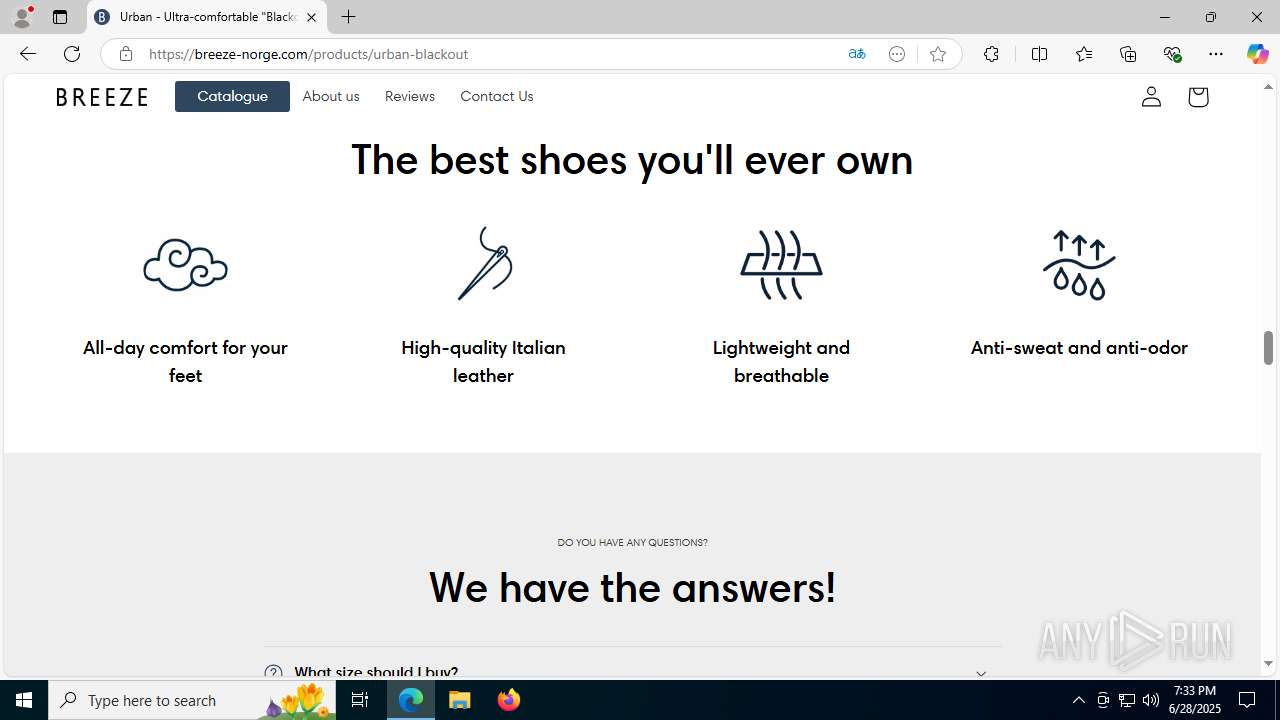Open Task View on taskbar
The width and height of the screenshot is (1280, 720).
coord(360,700)
